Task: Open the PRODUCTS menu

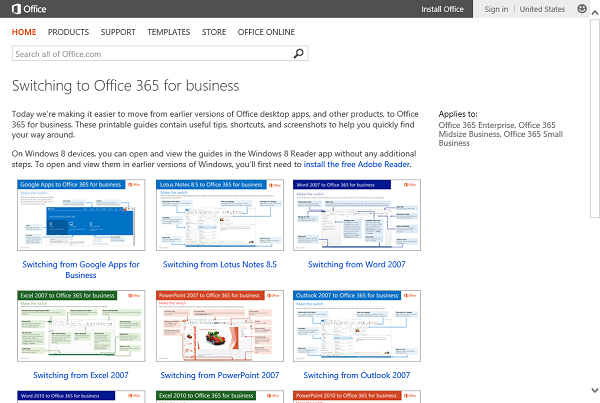Action: coord(68,32)
